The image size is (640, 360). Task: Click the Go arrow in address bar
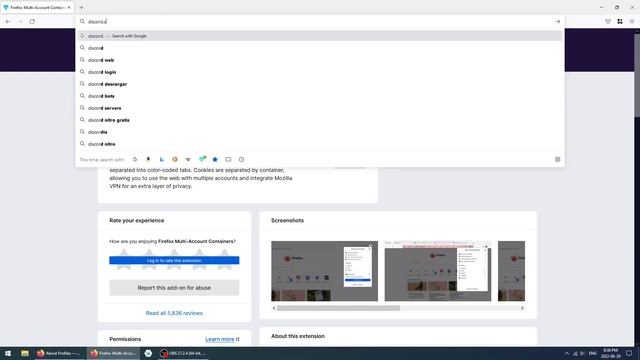pyautogui.click(x=558, y=22)
